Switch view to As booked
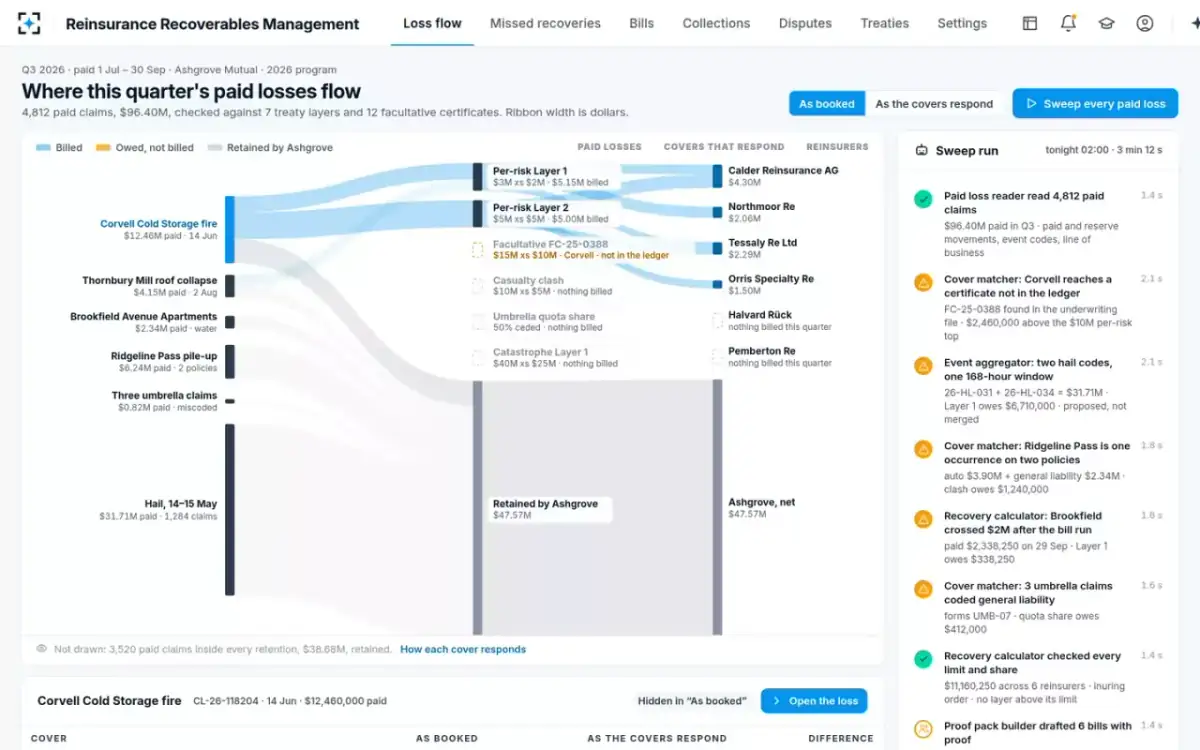 [x=827, y=104]
